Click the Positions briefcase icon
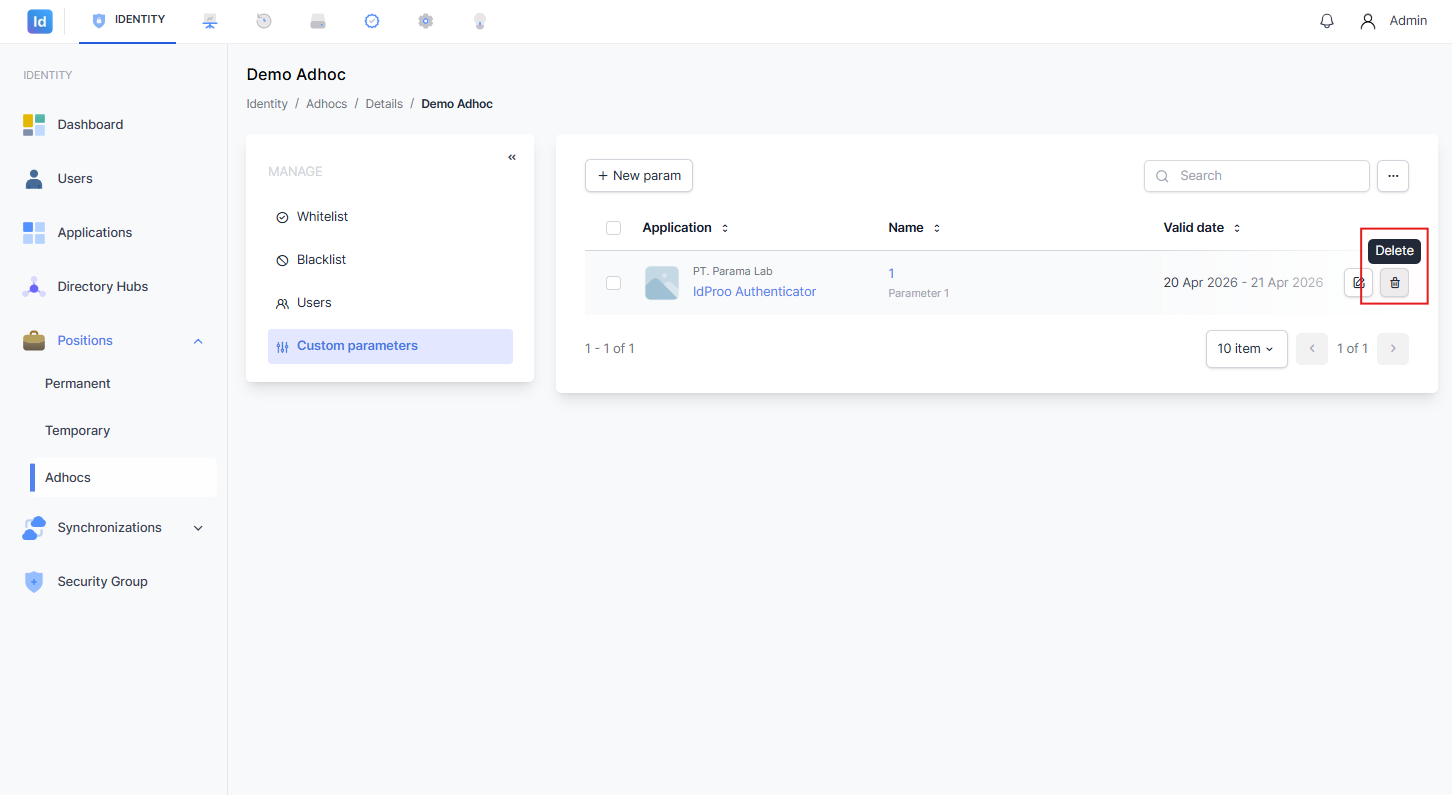 (34, 341)
